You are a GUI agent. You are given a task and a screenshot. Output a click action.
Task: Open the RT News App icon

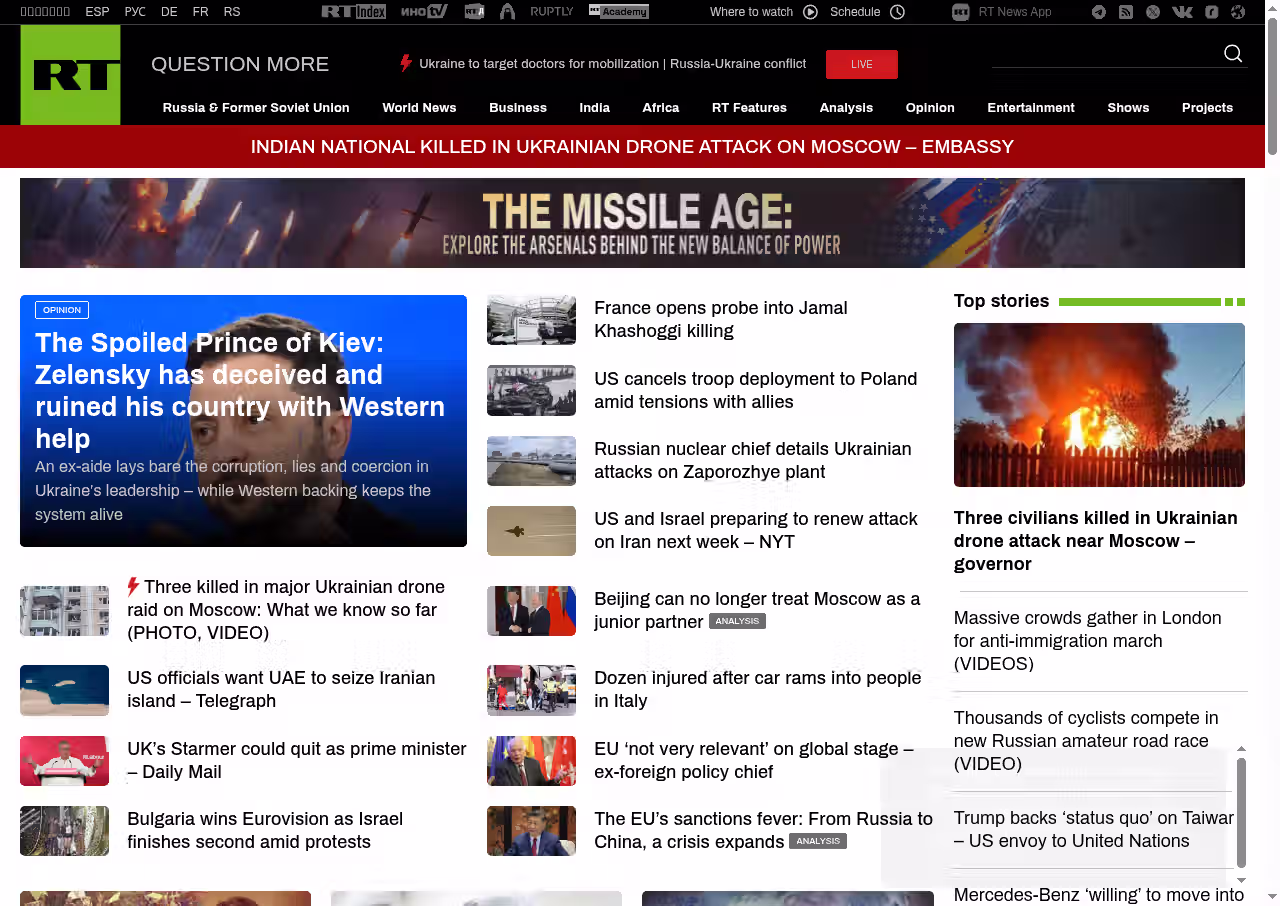(961, 12)
